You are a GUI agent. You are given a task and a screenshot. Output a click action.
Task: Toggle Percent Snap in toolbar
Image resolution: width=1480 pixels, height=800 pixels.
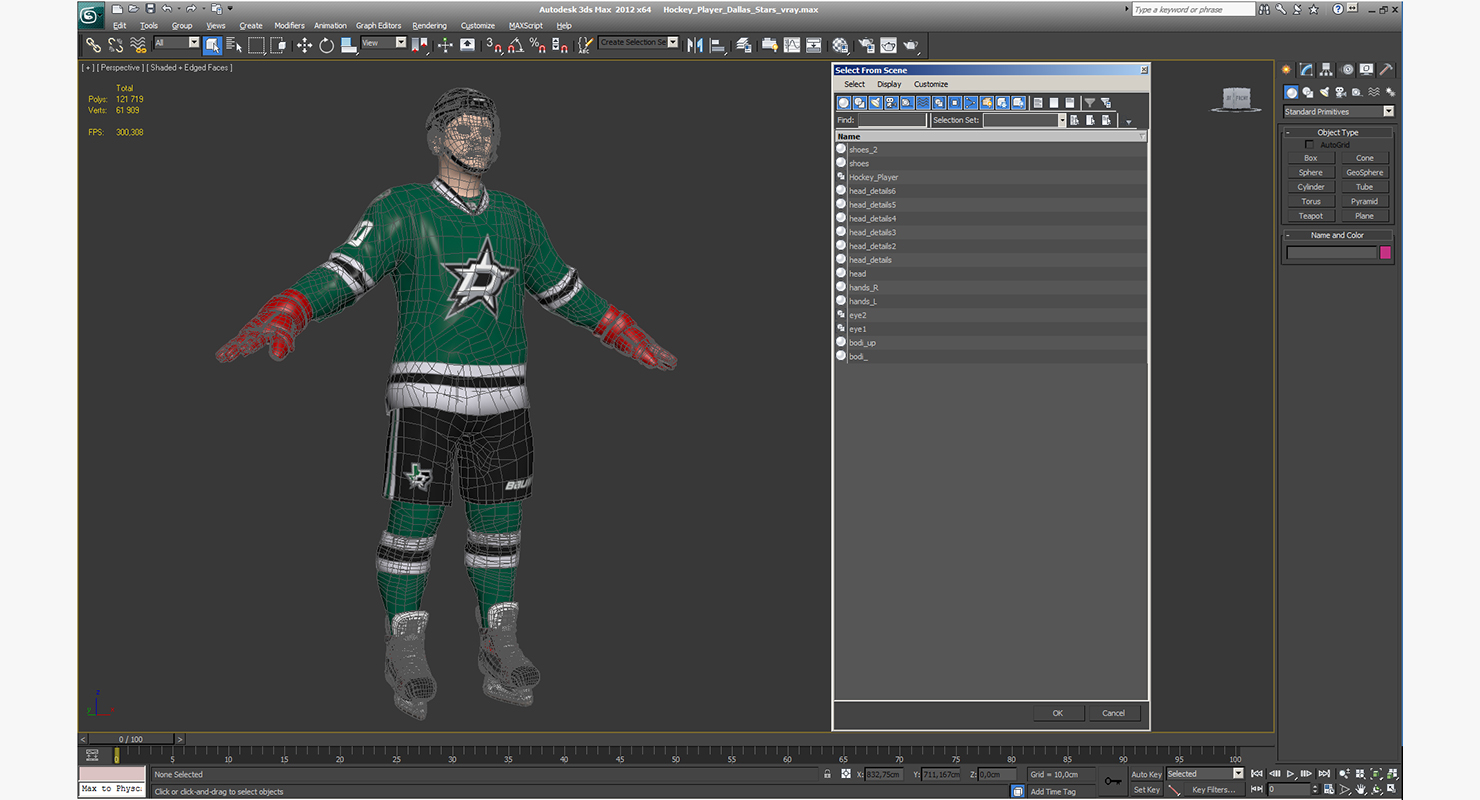537,45
